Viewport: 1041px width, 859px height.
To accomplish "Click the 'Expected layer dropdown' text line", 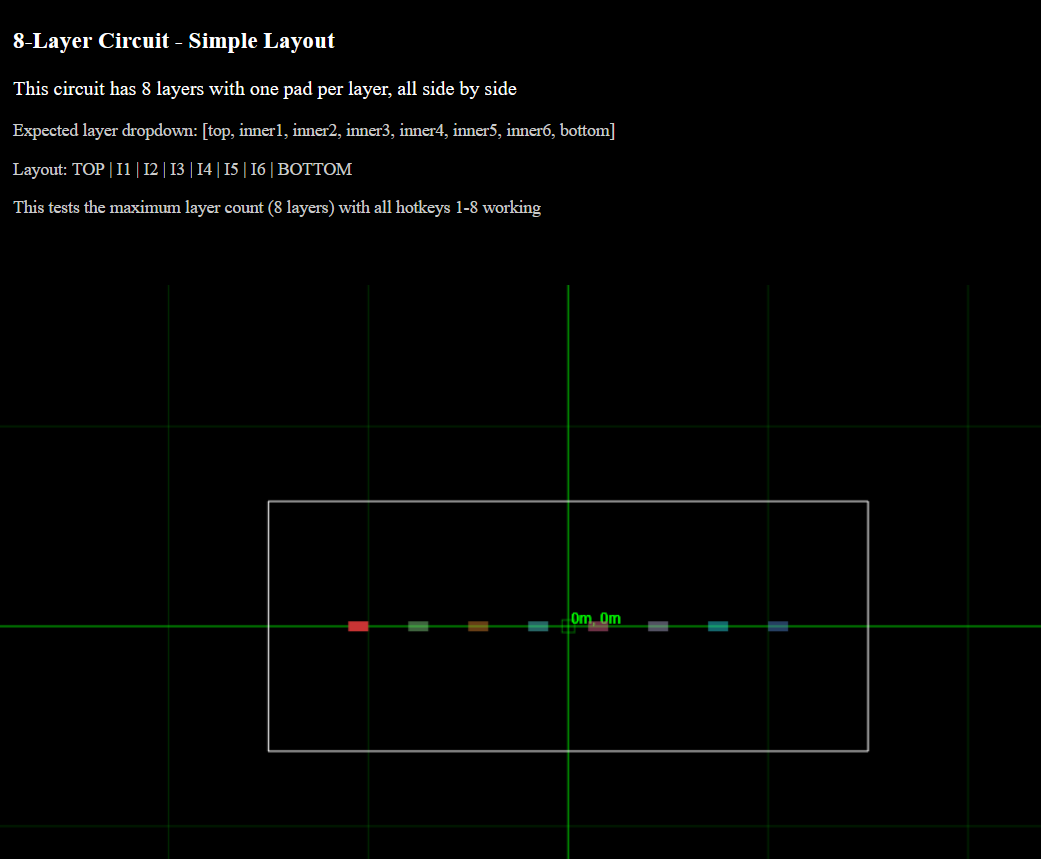I will click(314, 130).
